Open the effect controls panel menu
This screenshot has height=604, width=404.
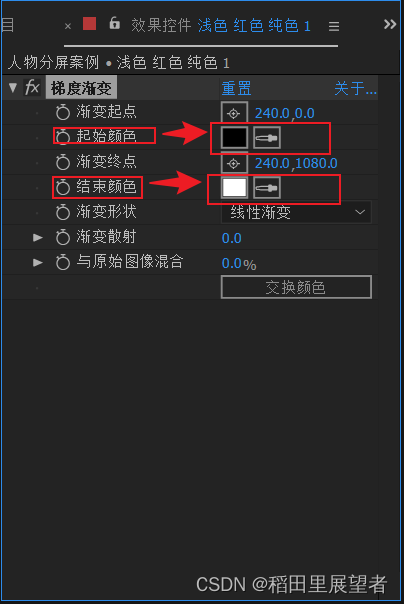(x=334, y=26)
